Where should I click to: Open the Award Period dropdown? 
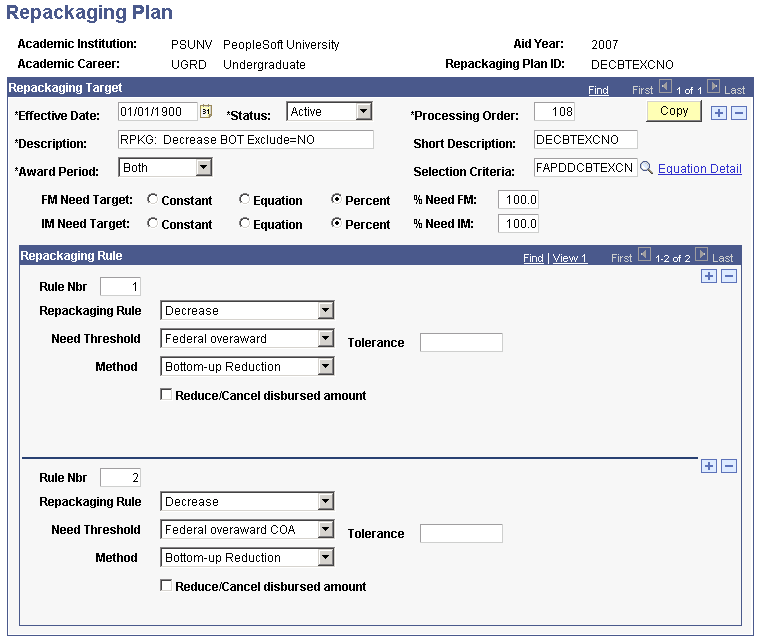(x=203, y=168)
